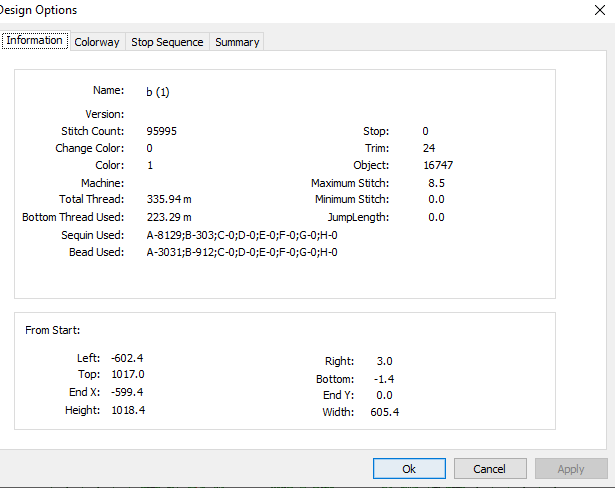
Task: Click the greyed Apply button
Action: [x=571, y=468]
